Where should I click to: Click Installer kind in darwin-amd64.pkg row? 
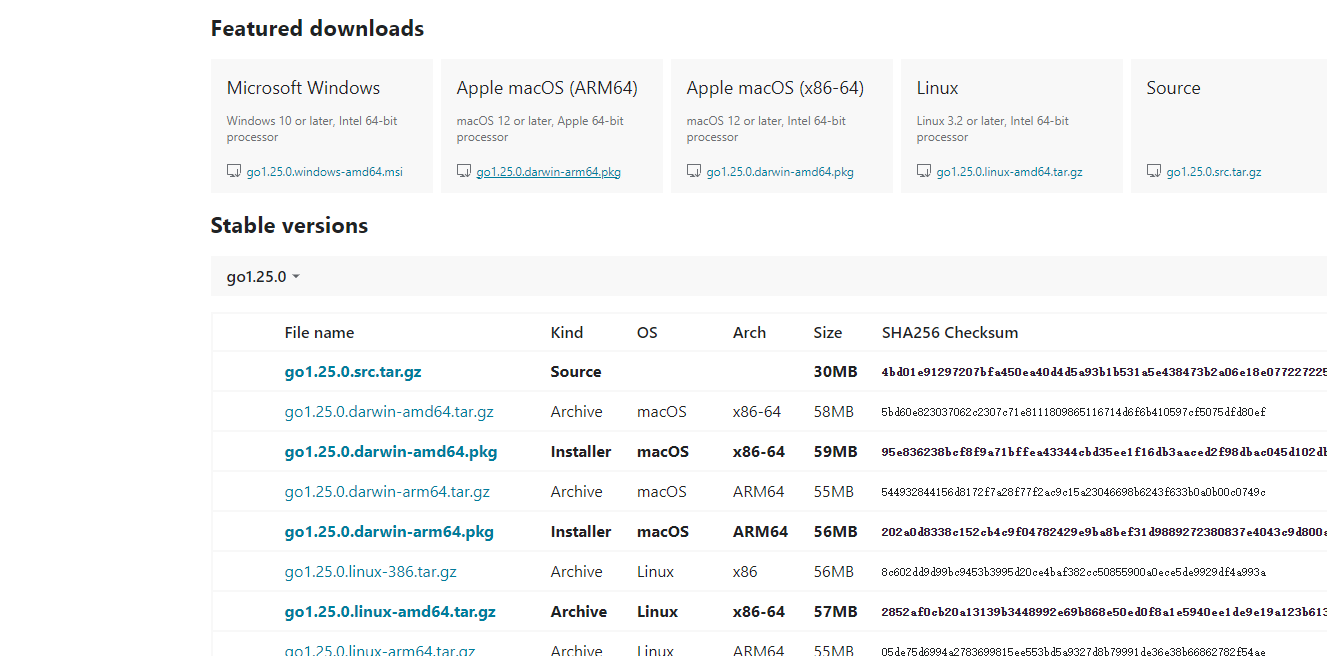pyautogui.click(x=581, y=452)
